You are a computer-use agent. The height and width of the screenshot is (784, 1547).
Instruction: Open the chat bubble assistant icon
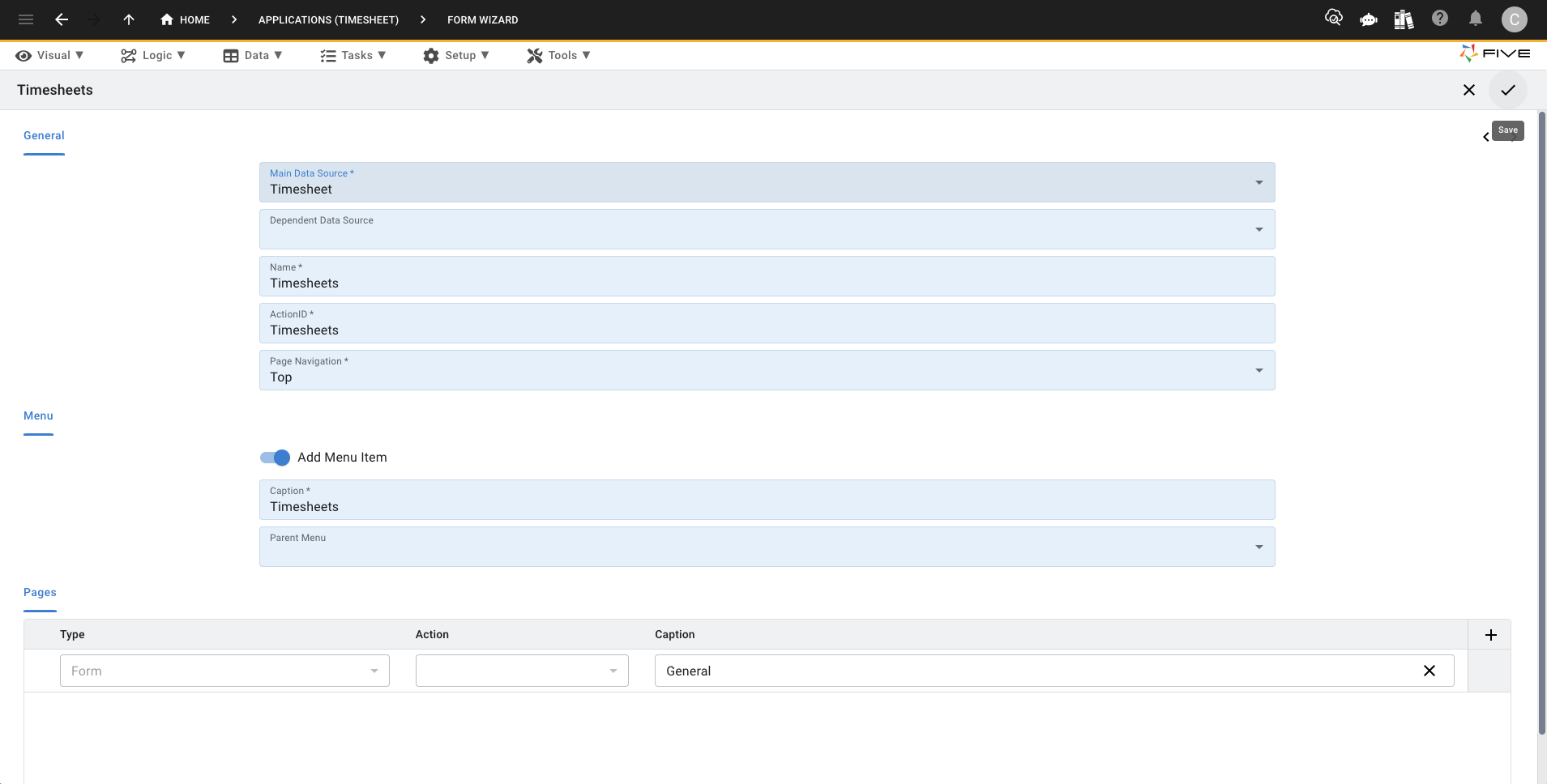[1369, 19]
